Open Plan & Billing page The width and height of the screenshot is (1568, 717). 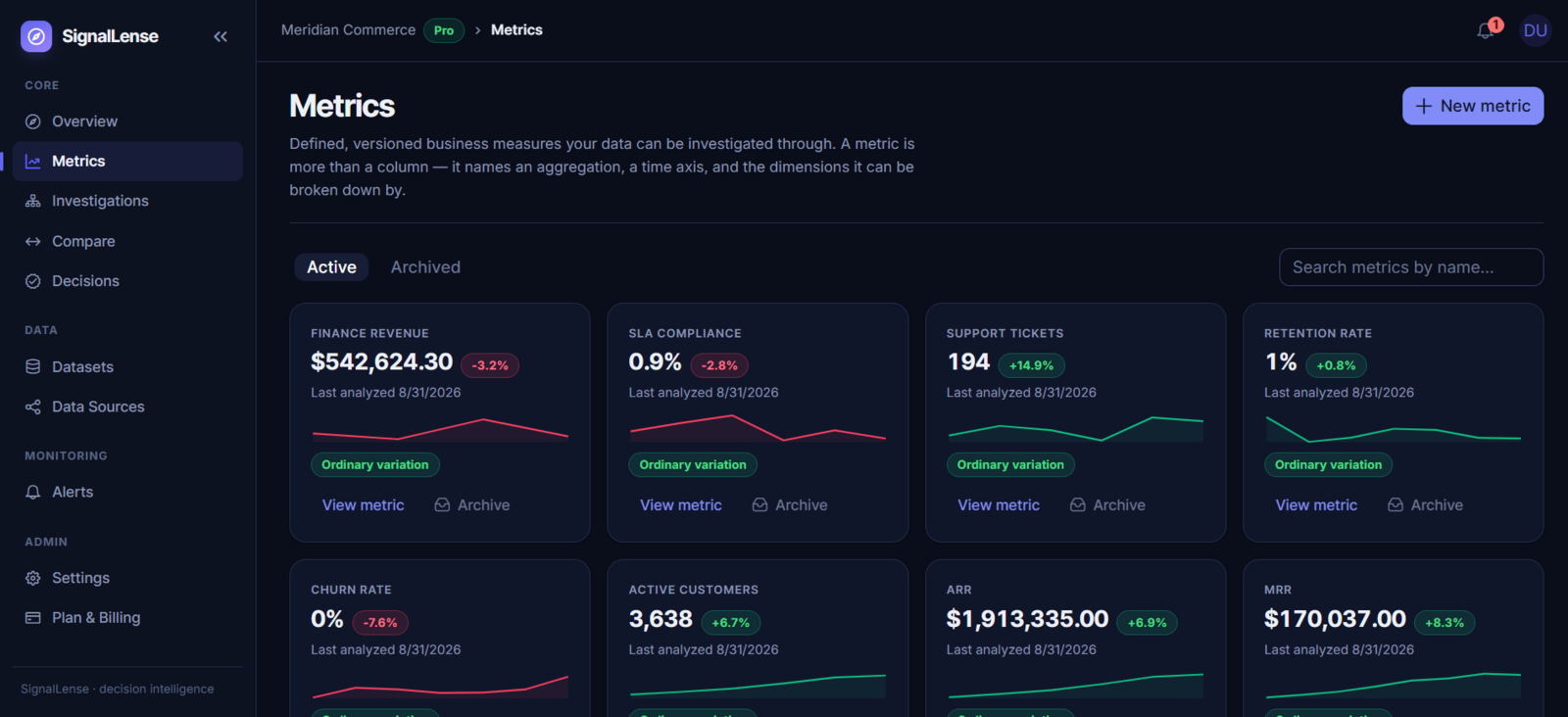click(x=127, y=618)
